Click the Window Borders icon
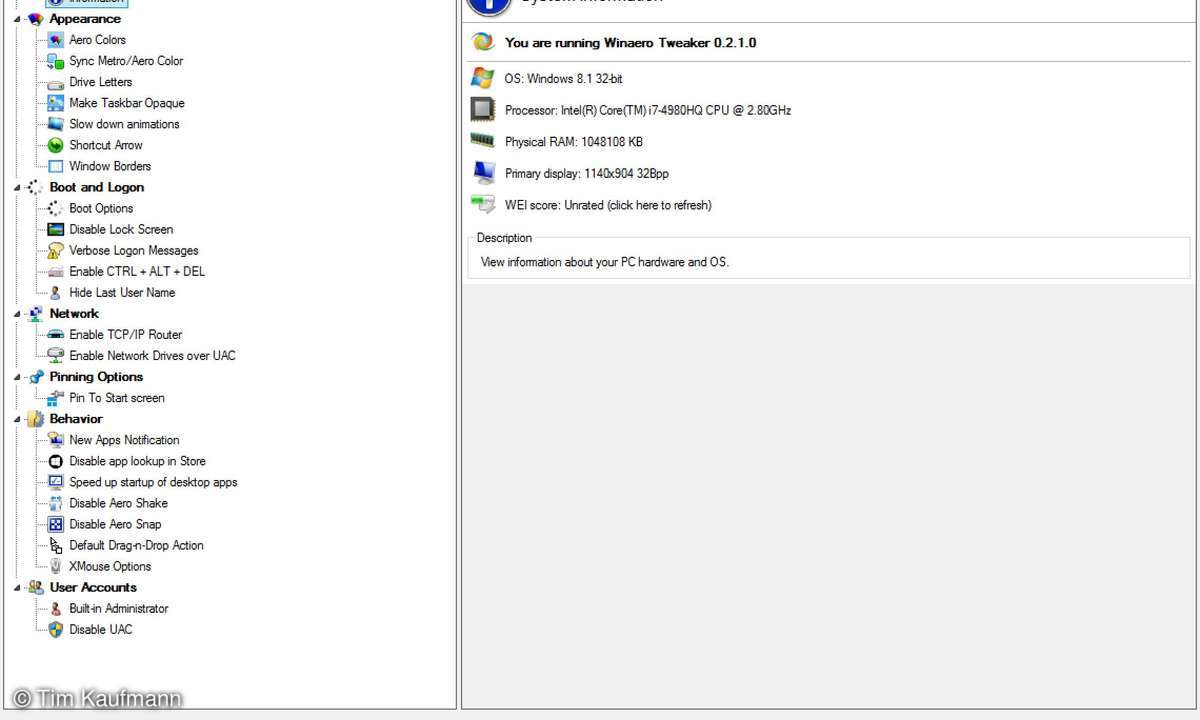1200x720 pixels. (x=56, y=166)
